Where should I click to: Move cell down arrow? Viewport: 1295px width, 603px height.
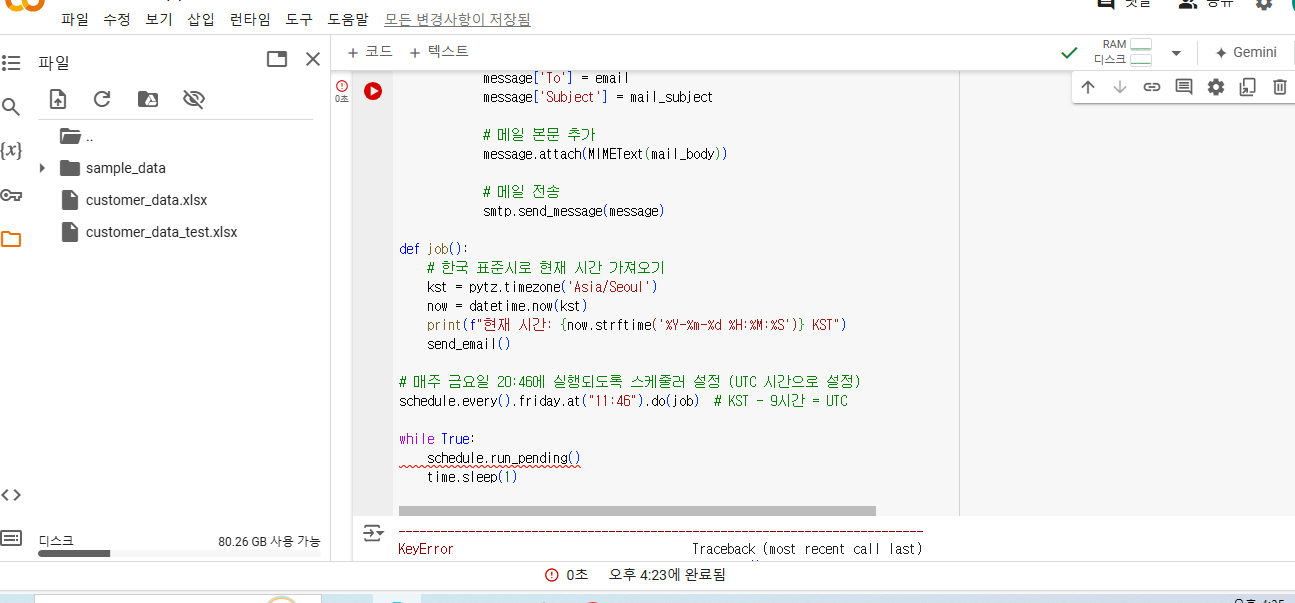point(1120,87)
